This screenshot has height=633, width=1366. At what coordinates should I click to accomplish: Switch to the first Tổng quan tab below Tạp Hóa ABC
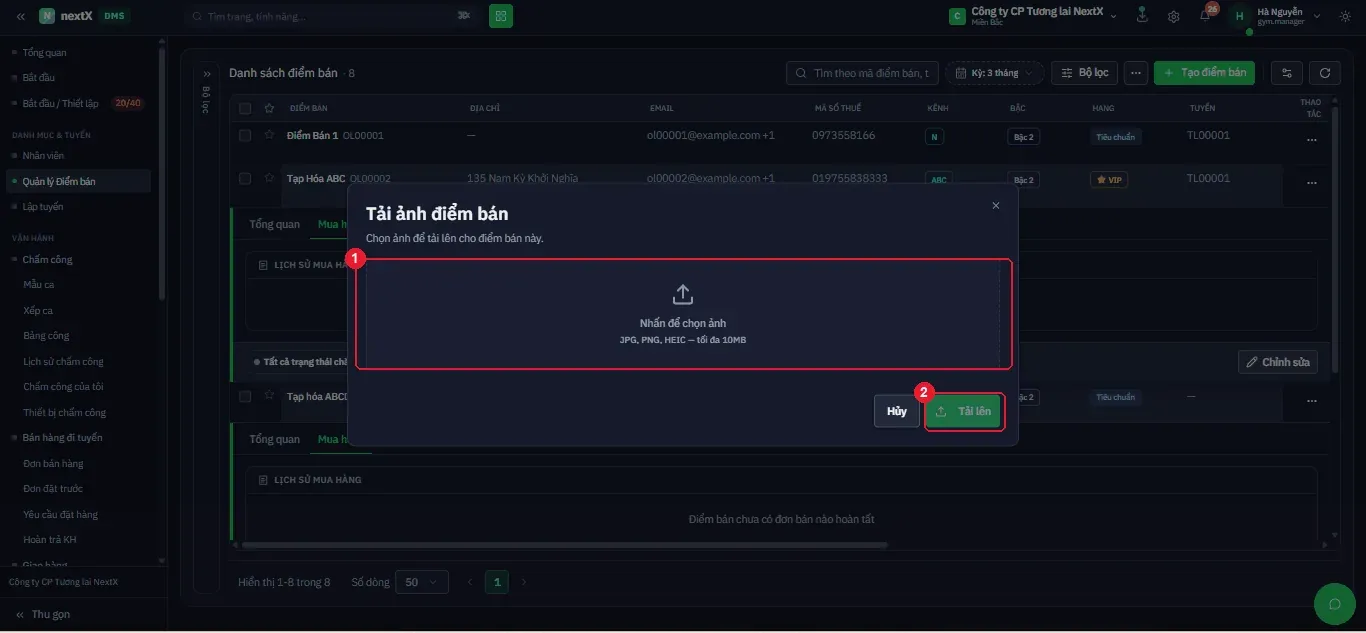(274, 224)
